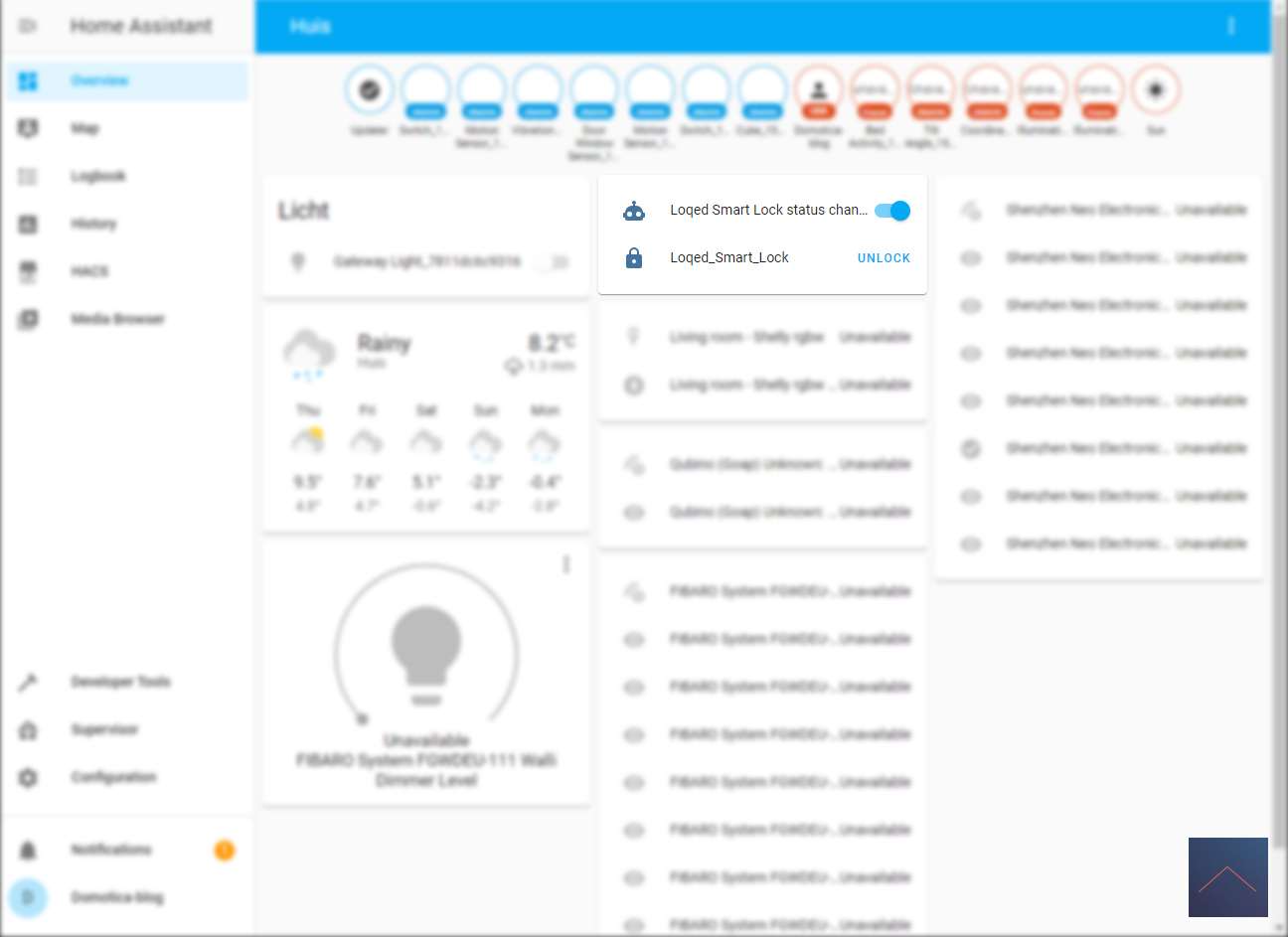1288x937 pixels.
Task: Click the Loqed_Smart_Lock lock icon
Action: [633, 258]
